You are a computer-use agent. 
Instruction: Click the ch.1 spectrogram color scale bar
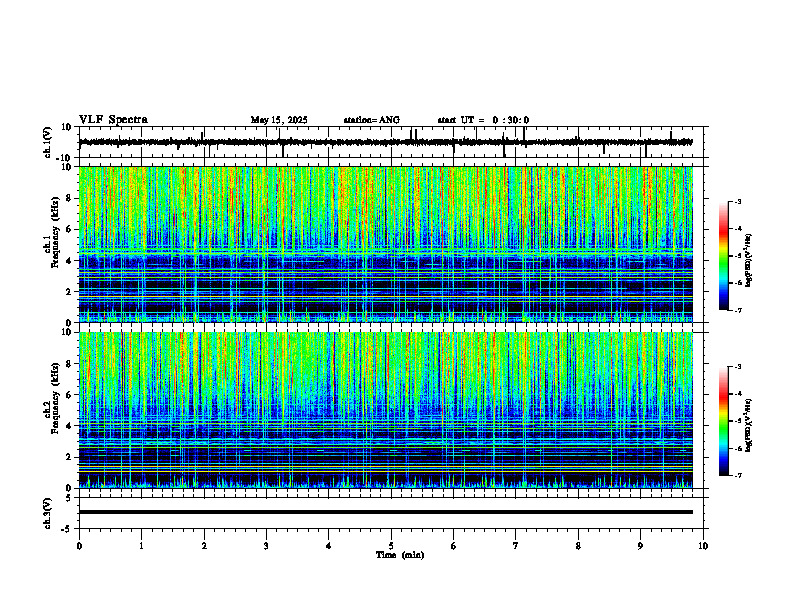pos(723,256)
